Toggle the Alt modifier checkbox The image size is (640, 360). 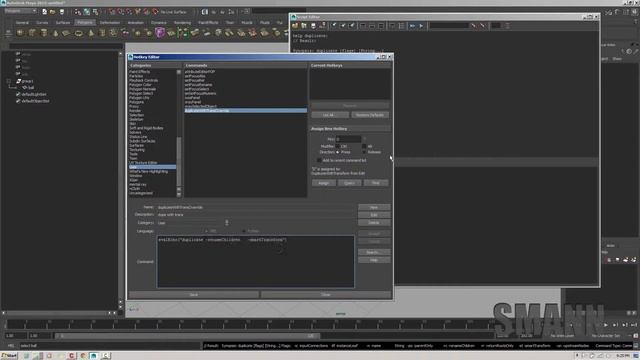click(x=364, y=146)
